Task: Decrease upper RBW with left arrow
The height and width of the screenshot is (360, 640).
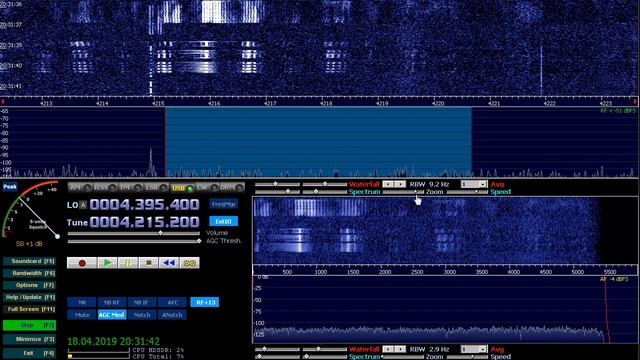Action: pyautogui.click(x=389, y=184)
